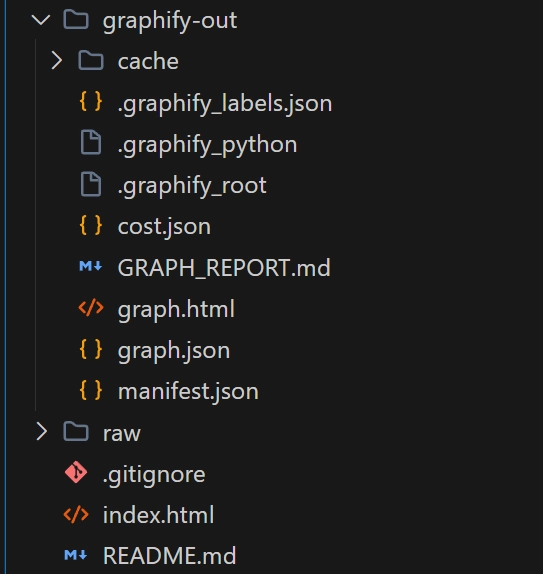This screenshot has width=543, height=574.
Task: Click the blank file icon beside .graphify_python
Action: tap(91, 143)
